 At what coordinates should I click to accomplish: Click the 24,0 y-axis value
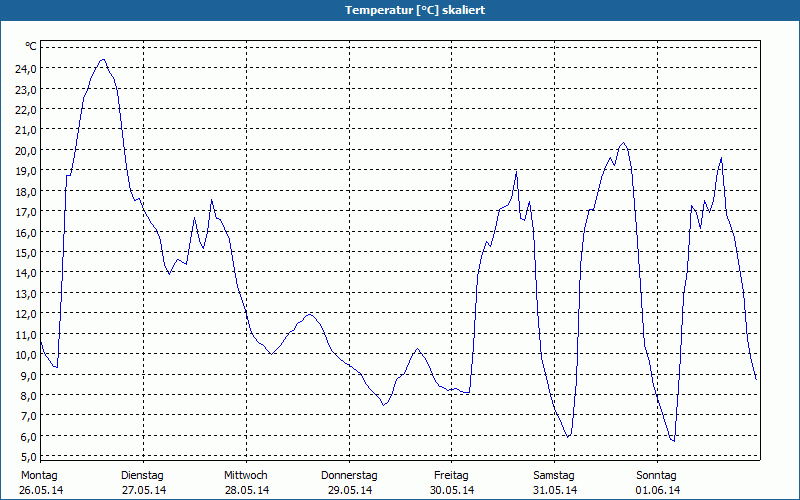(26, 69)
